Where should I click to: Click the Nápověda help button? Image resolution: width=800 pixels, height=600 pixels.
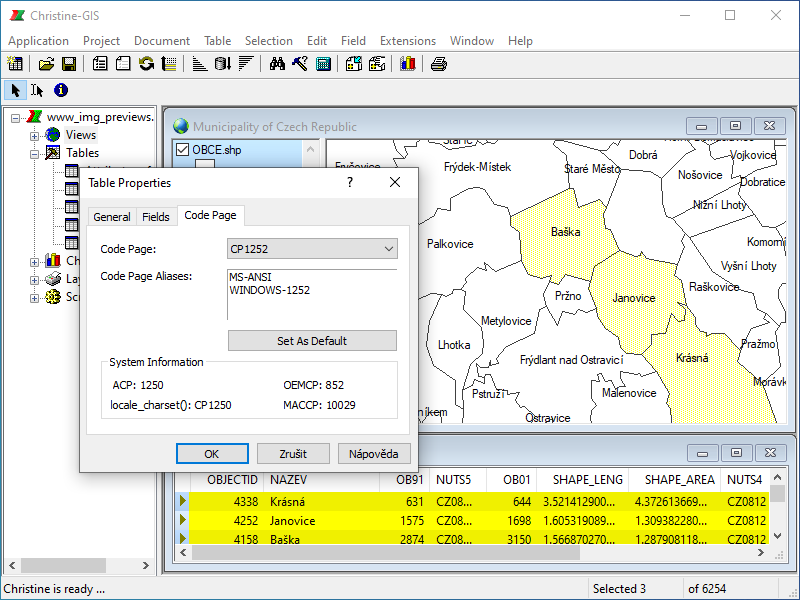374,454
